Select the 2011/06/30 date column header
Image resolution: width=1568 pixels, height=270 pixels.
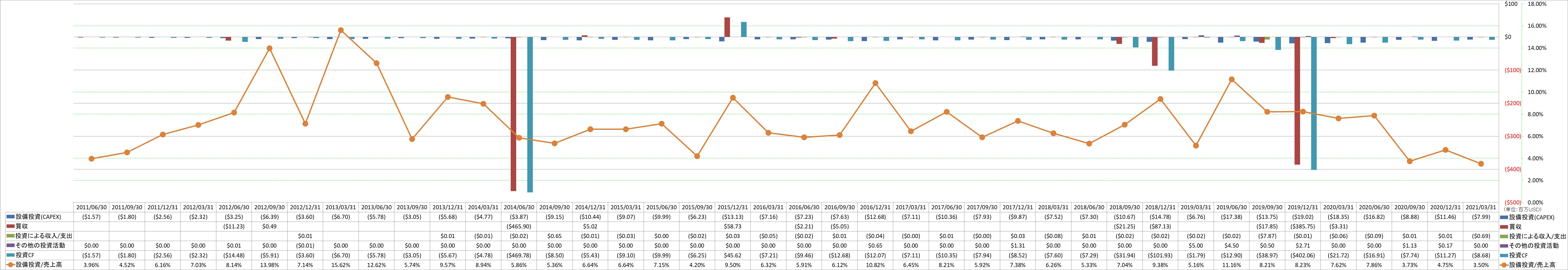pyautogui.click(x=91, y=207)
